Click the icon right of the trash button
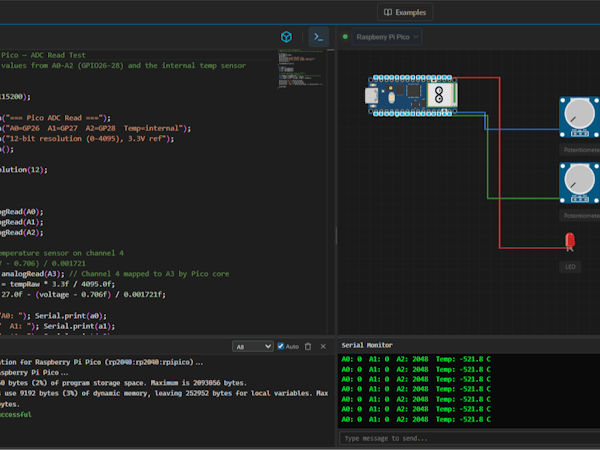 pos(323,346)
